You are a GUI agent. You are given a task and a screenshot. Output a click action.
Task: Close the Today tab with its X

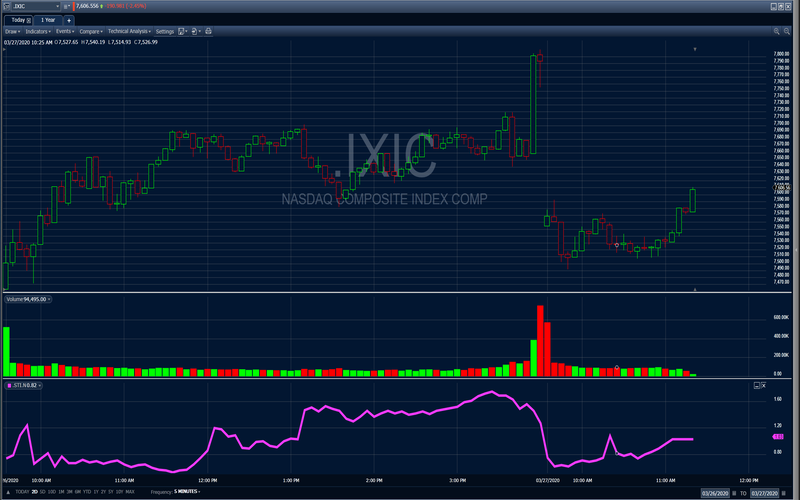31,19
